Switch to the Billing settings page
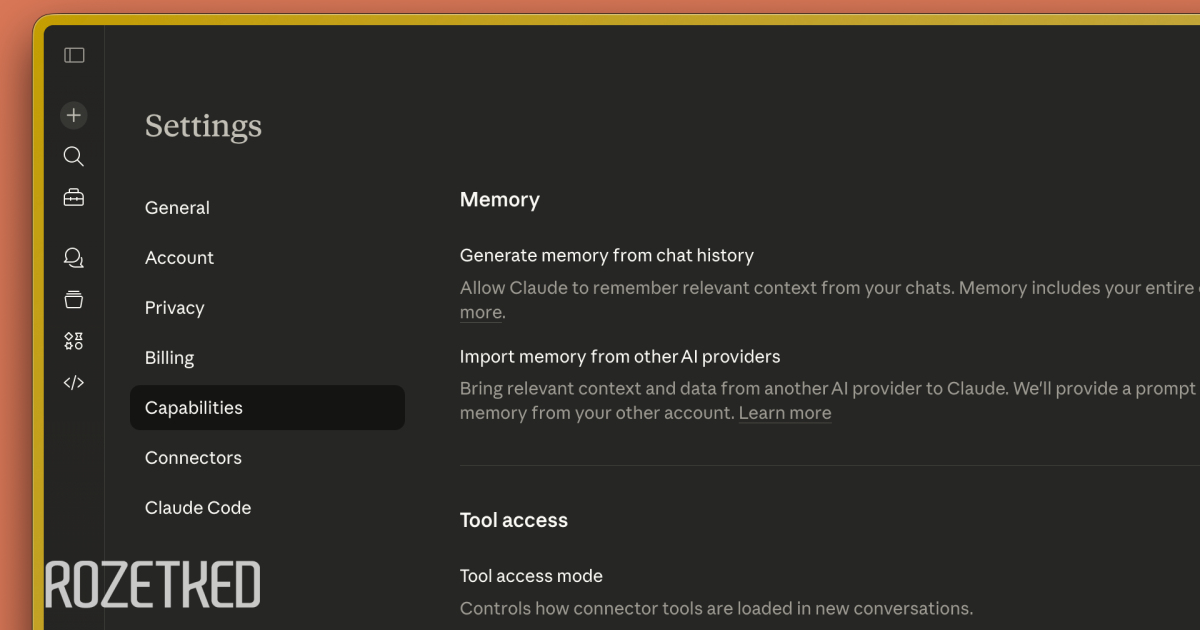 [169, 358]
